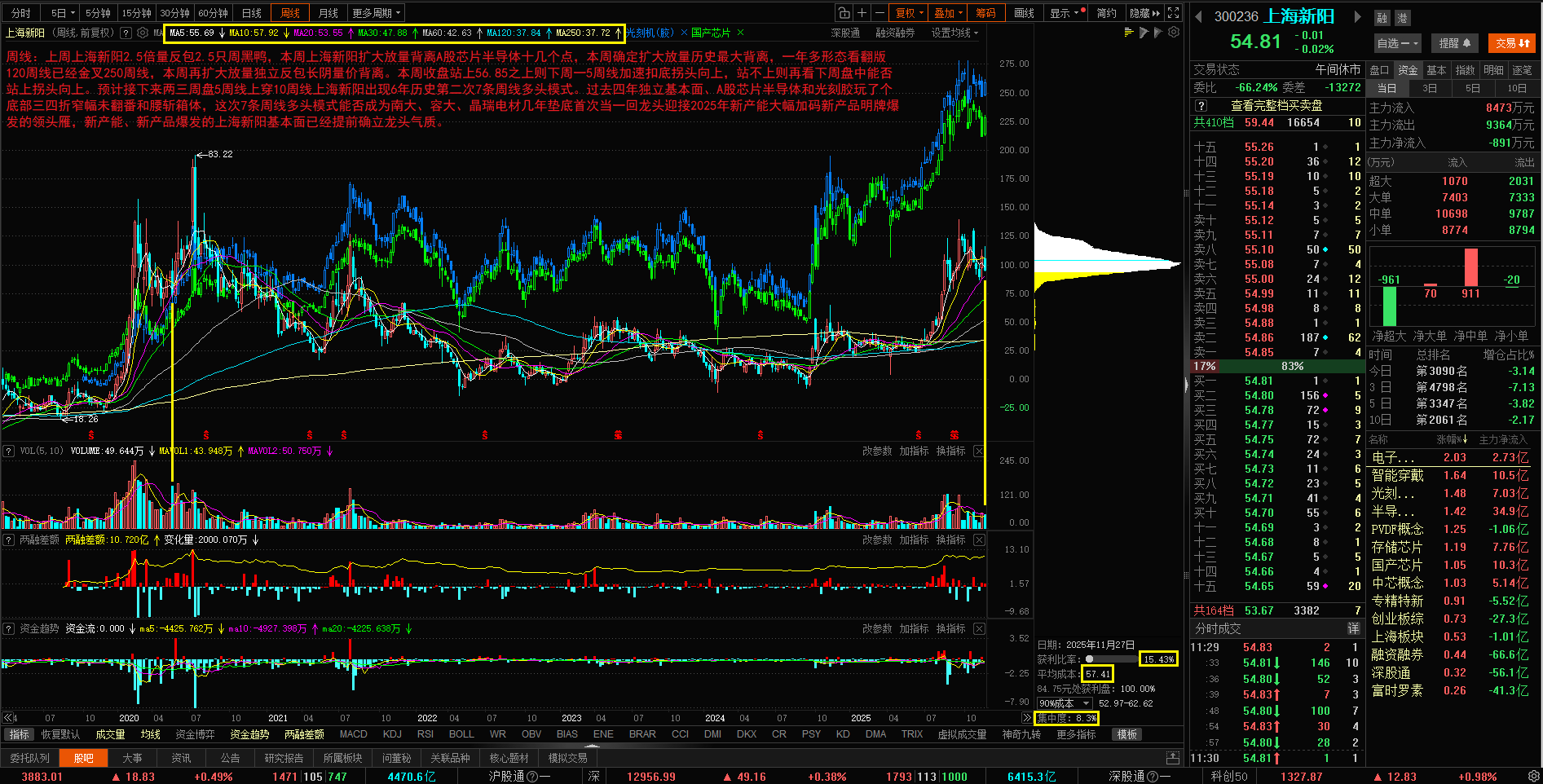Open the 叠加 overlay dropdown
The image size is (1543, 784).
[948, 13]
